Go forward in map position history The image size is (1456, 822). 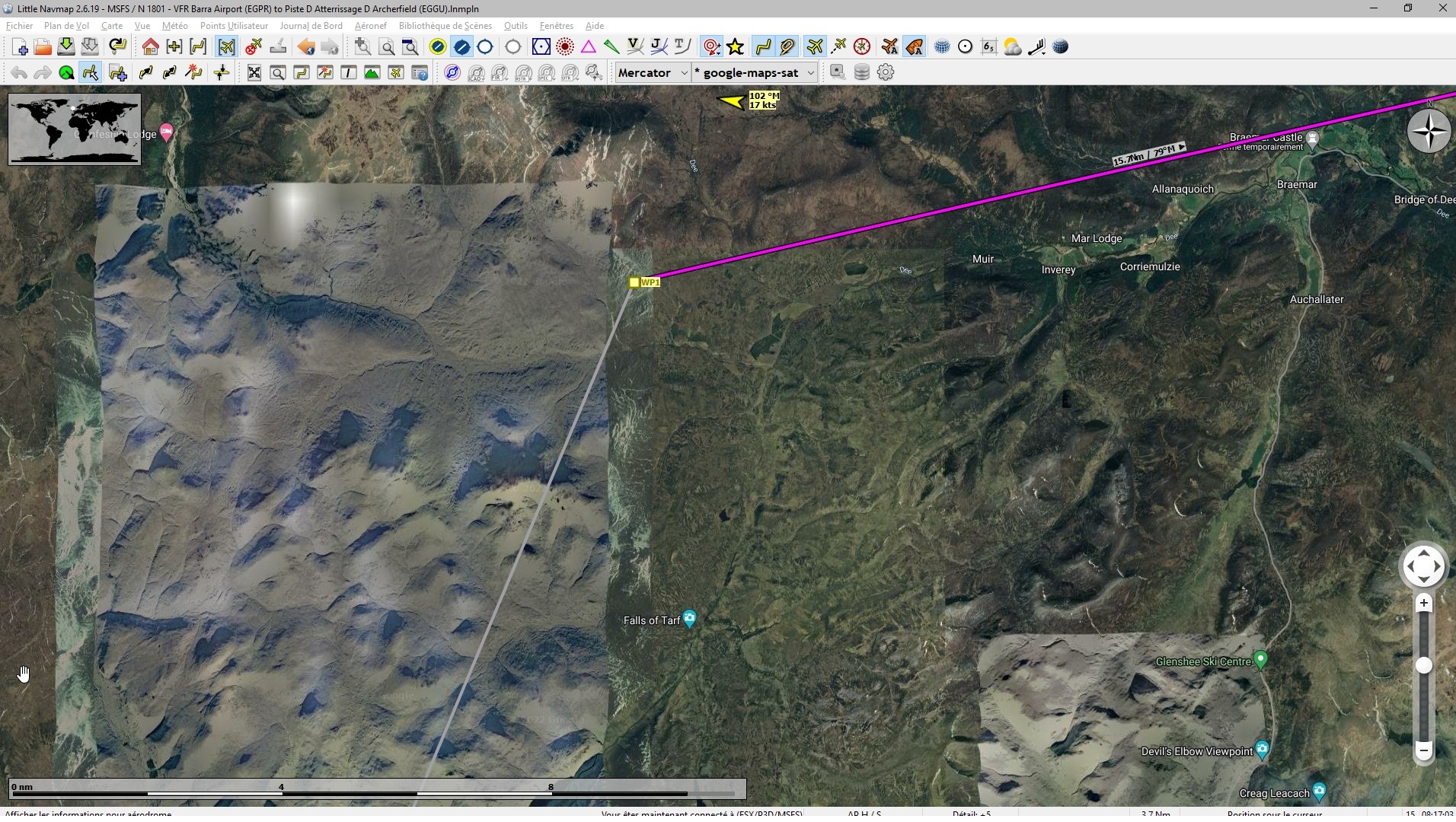(x=330, y=47)
